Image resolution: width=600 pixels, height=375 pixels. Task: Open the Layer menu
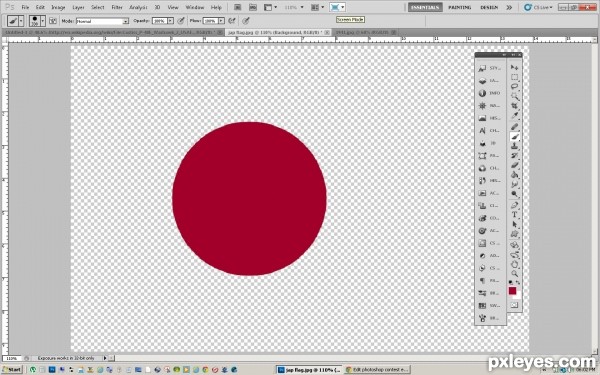[78, 7]
